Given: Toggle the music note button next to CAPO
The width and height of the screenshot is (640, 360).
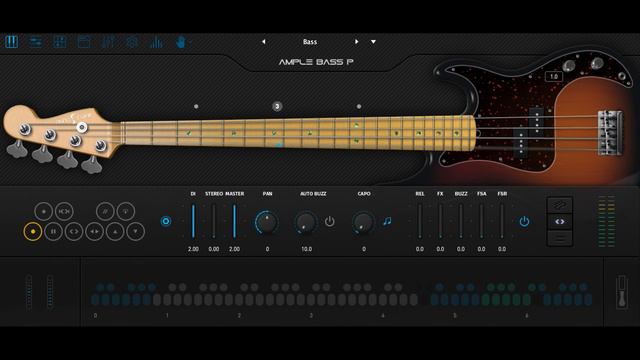Looking at the screenshot, I should pos(387,221).
